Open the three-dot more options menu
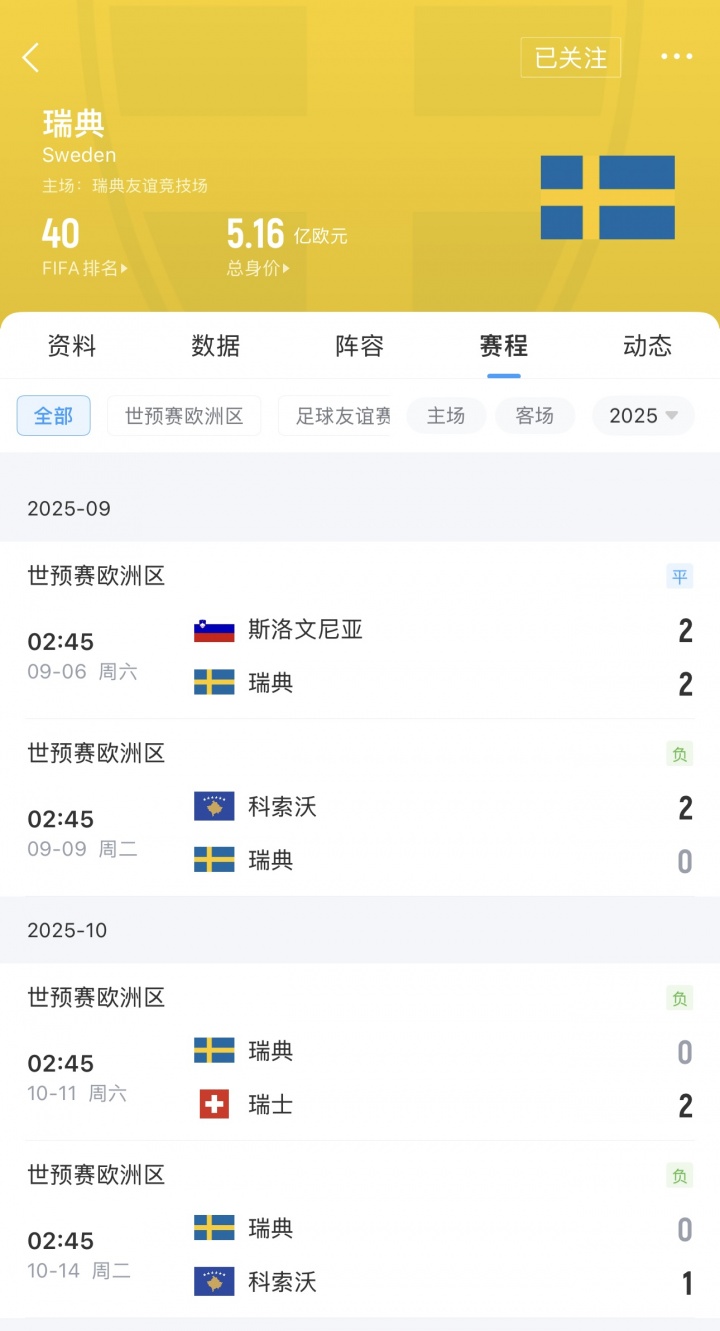 676,57
